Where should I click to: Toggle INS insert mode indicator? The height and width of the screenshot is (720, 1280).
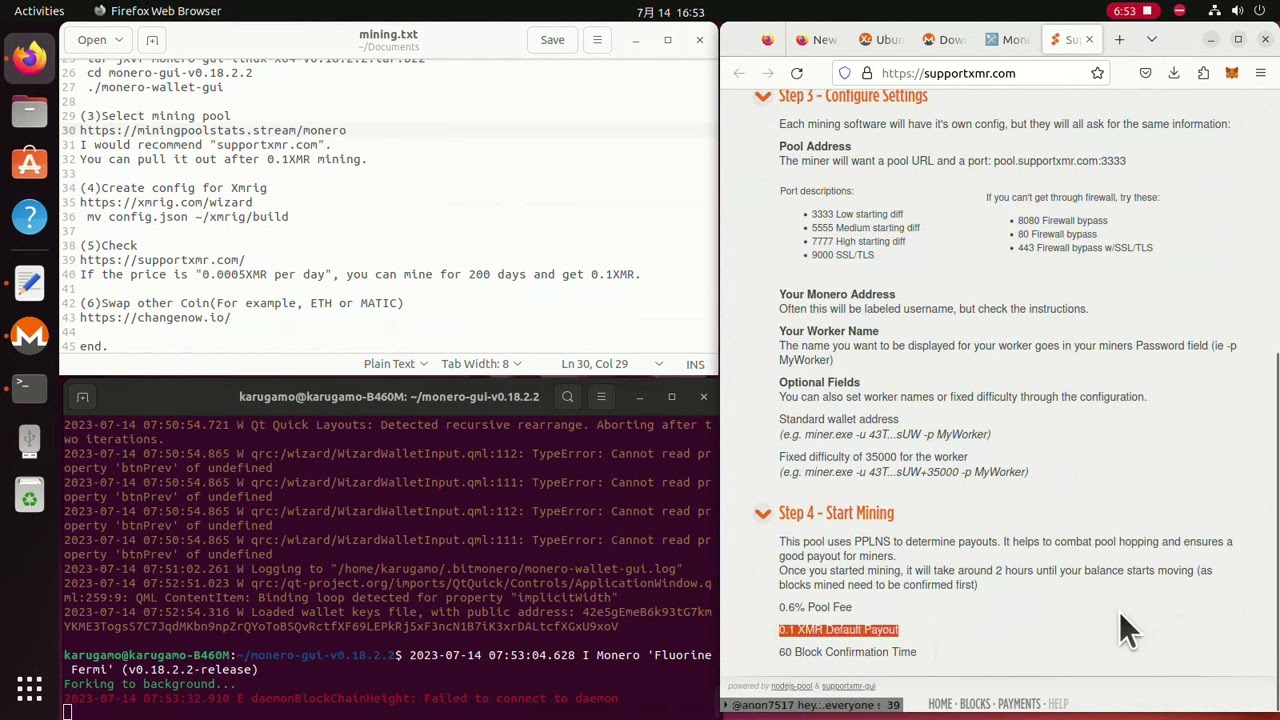coord(695,364)
